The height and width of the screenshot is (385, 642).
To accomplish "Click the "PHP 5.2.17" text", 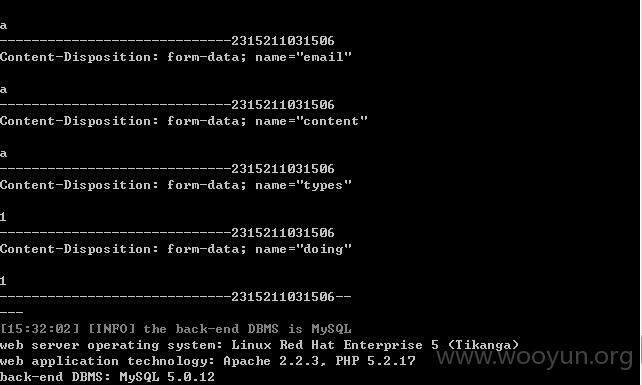I will 375,361.
